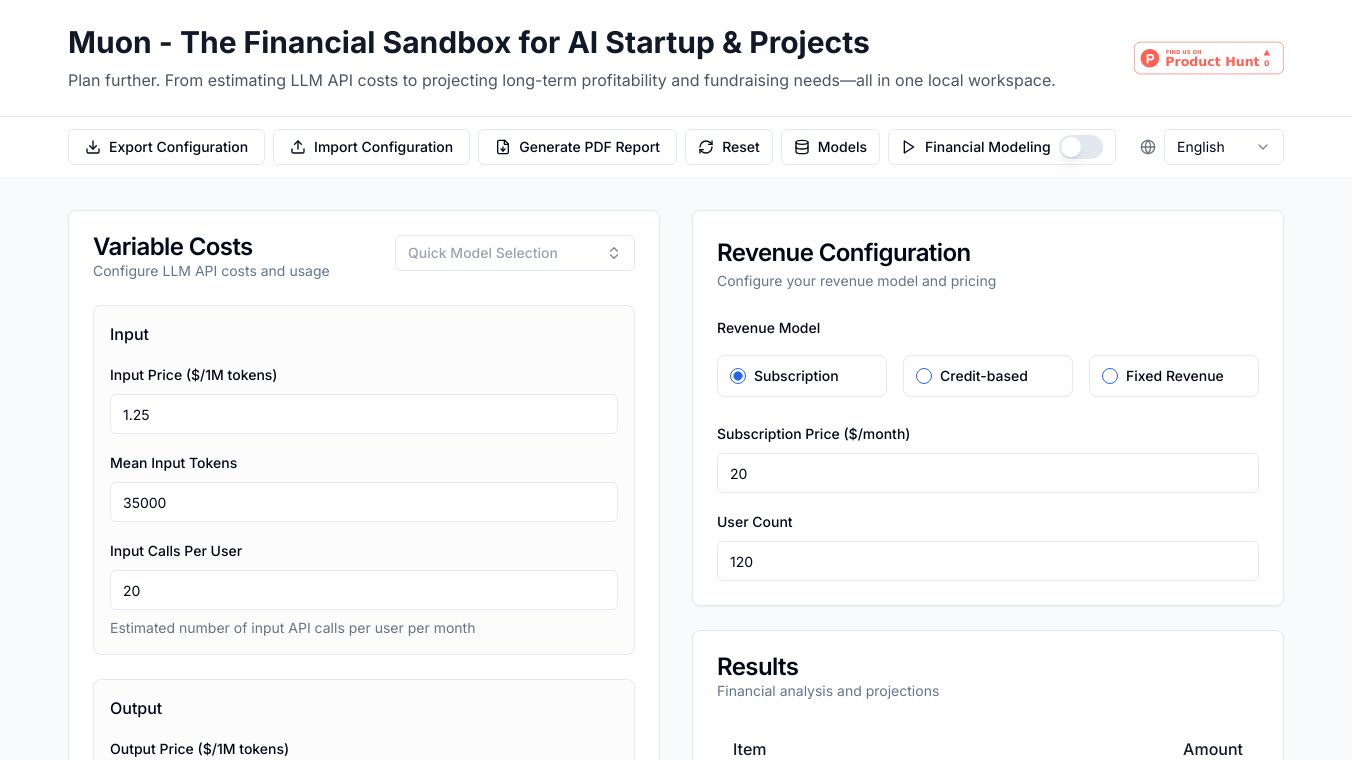Image resolution: width=1352 pixels, height=760 pixels.
Task: Click the Models database icon
Action: point(802,147)
